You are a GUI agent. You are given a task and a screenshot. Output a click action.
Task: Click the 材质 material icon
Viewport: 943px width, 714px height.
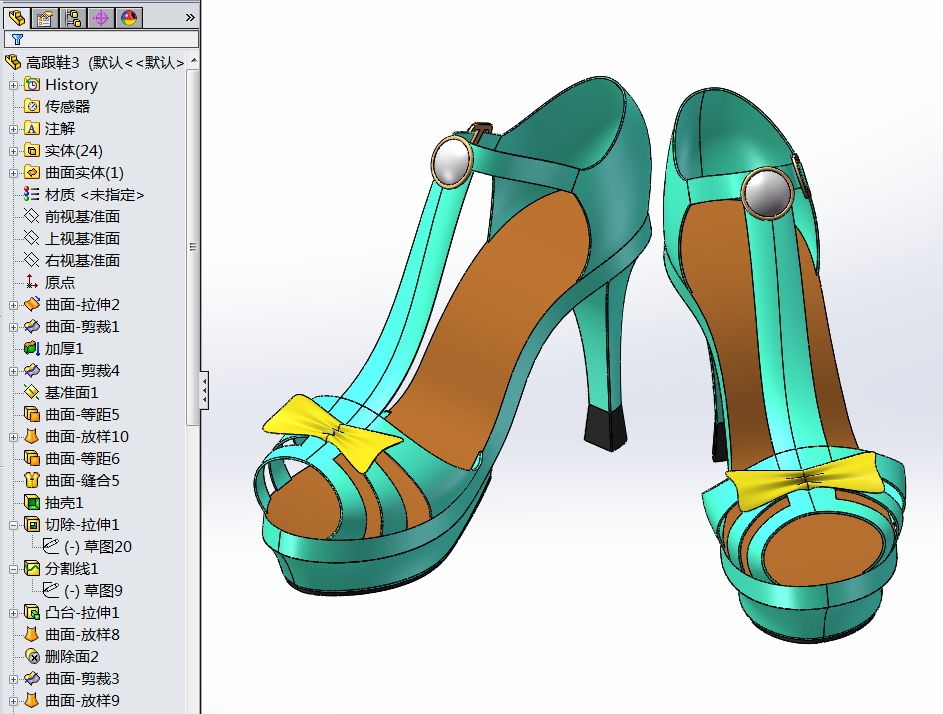pos(32,195)
